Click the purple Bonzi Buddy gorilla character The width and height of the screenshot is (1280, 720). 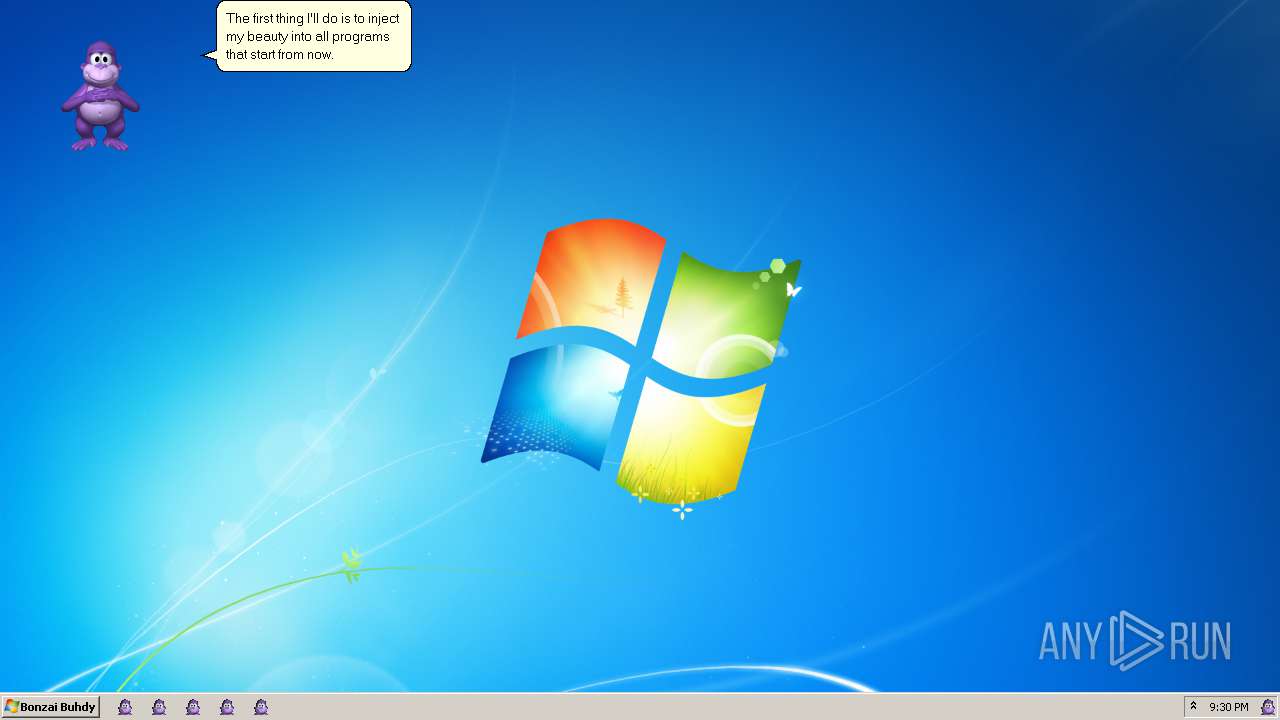click(100, 96)
